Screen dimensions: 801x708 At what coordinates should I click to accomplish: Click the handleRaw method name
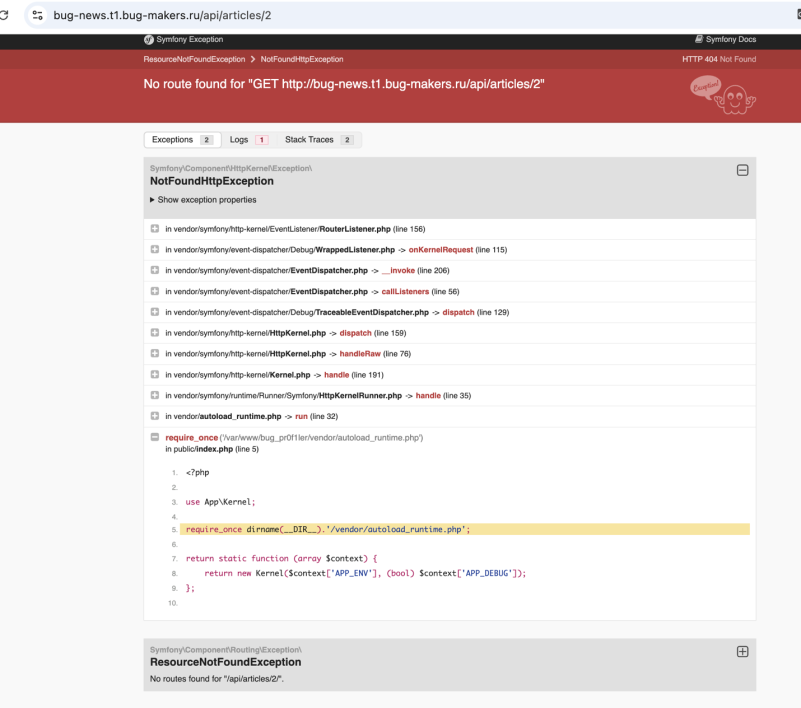(360, 353)
